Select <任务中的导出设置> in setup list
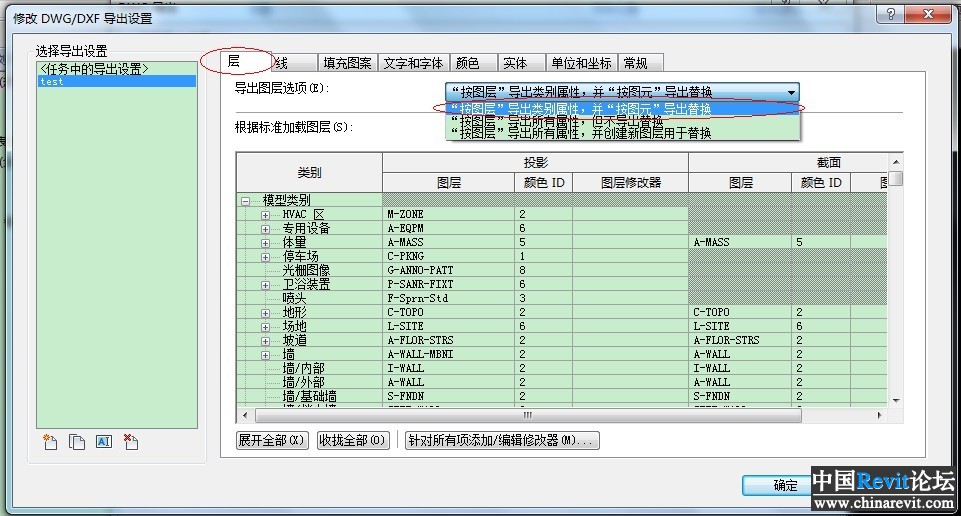Image resolution: width=961 pixels, height=516 pixels. pyautogui.click(x=117, y=69)
